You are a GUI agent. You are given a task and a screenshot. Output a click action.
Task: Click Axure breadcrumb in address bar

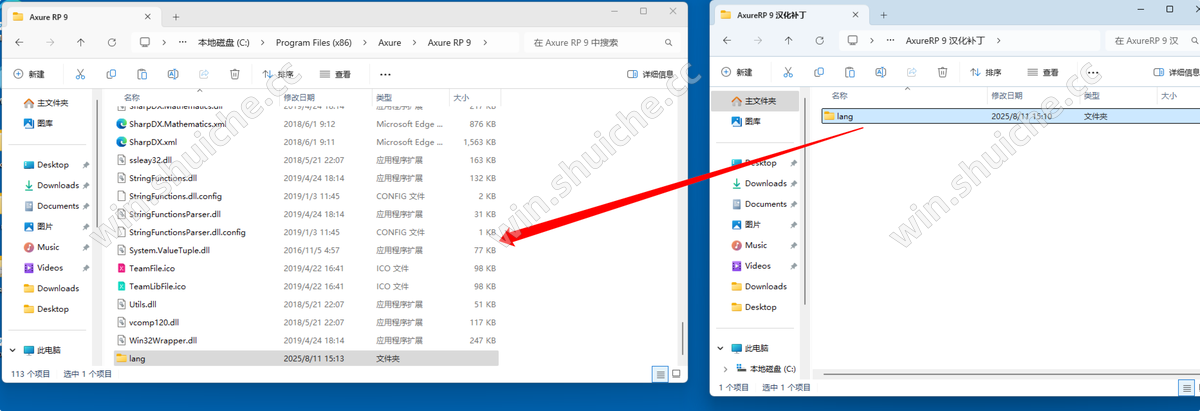[389, 43]
